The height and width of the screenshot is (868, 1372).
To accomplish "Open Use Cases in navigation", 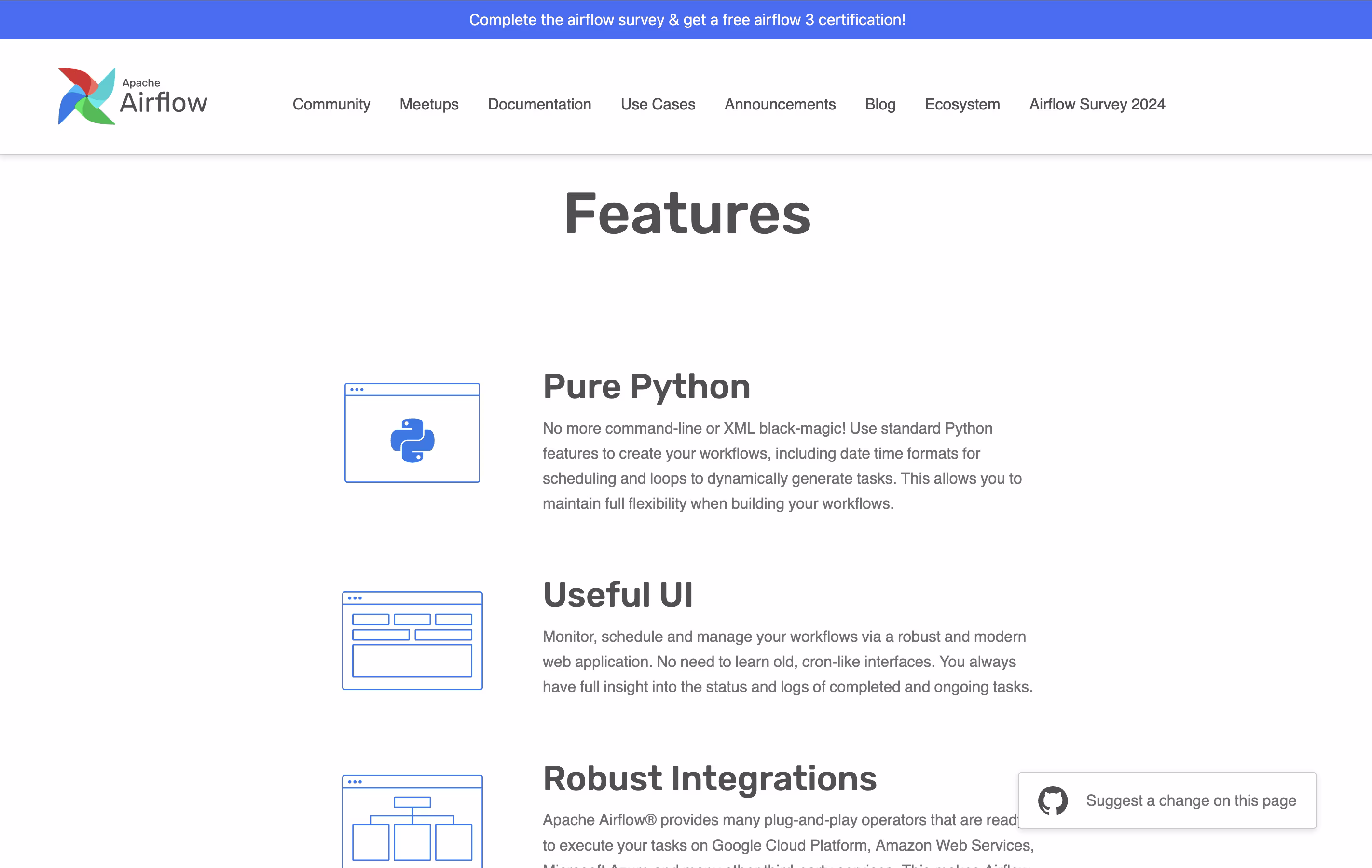I will tap(658, 104).
